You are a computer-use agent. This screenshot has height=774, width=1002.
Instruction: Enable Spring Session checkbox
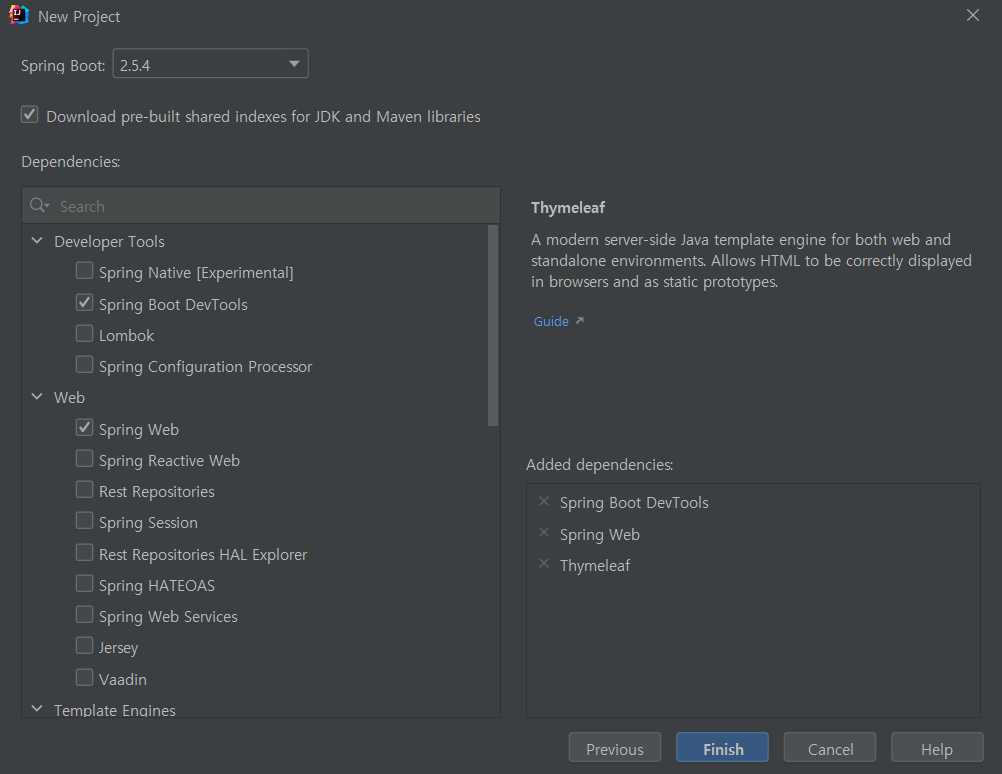(84, 521)
